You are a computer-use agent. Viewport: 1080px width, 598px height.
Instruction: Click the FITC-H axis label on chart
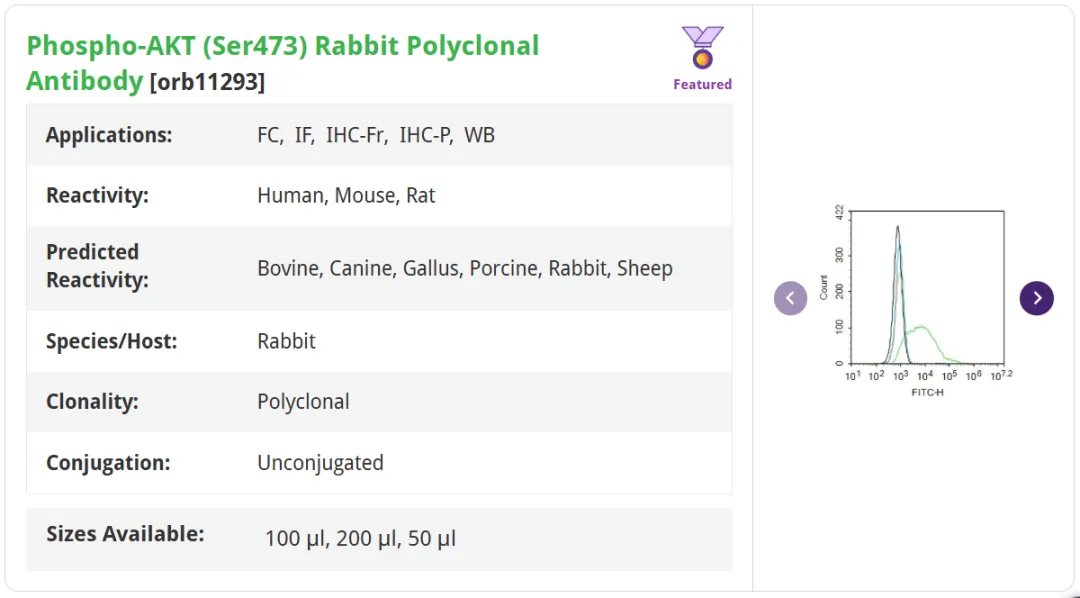[x=927, y=393]
